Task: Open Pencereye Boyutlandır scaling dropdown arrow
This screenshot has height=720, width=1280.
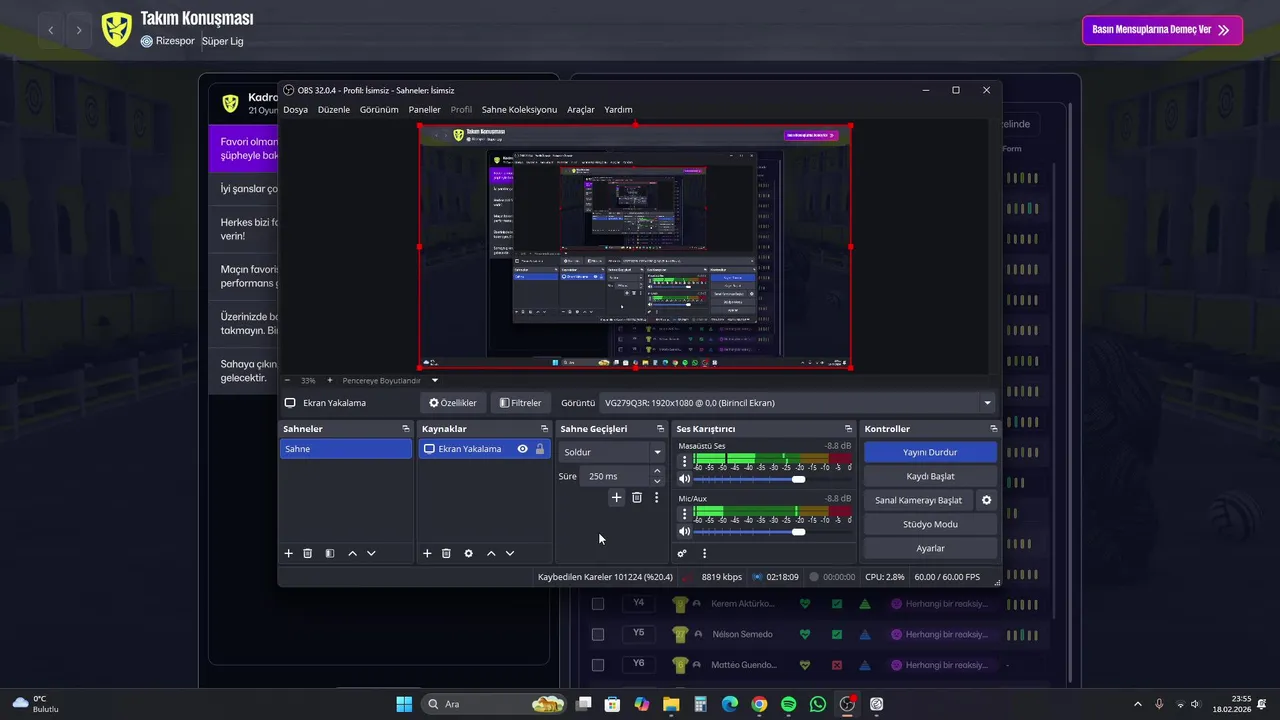Action: [435, 380]
